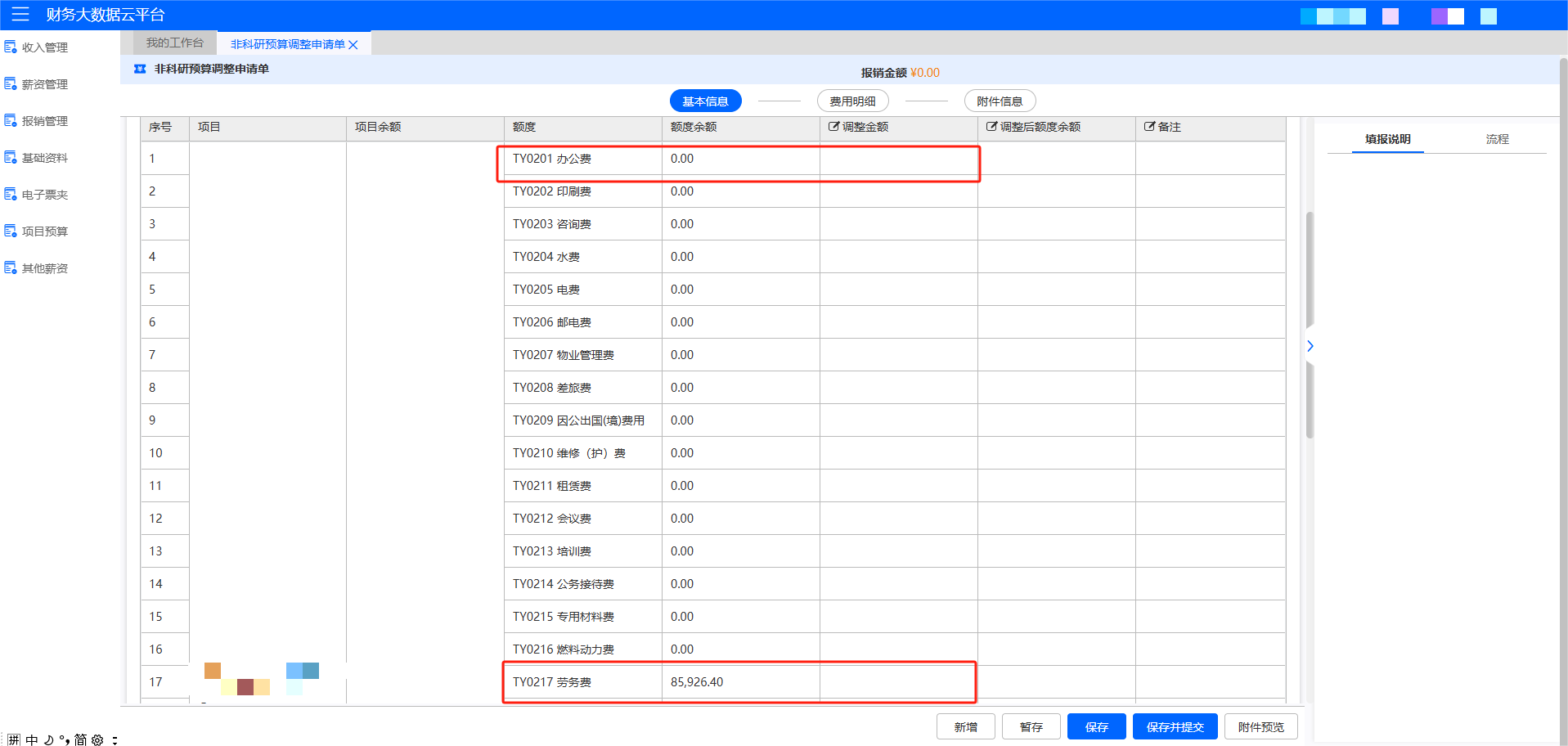Select the TY0213 培训费 cell
The image size is (1568, 746).
point(582,551)
